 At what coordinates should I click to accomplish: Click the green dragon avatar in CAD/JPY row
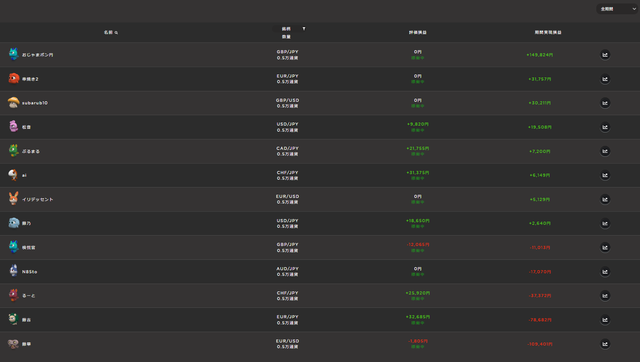pos(13,151)
